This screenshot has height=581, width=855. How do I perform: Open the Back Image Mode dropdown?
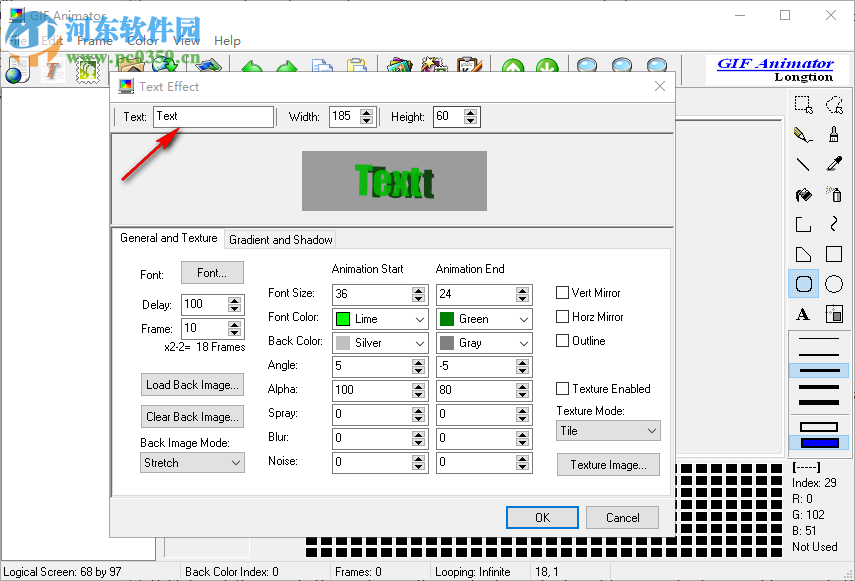click(192, 462)
